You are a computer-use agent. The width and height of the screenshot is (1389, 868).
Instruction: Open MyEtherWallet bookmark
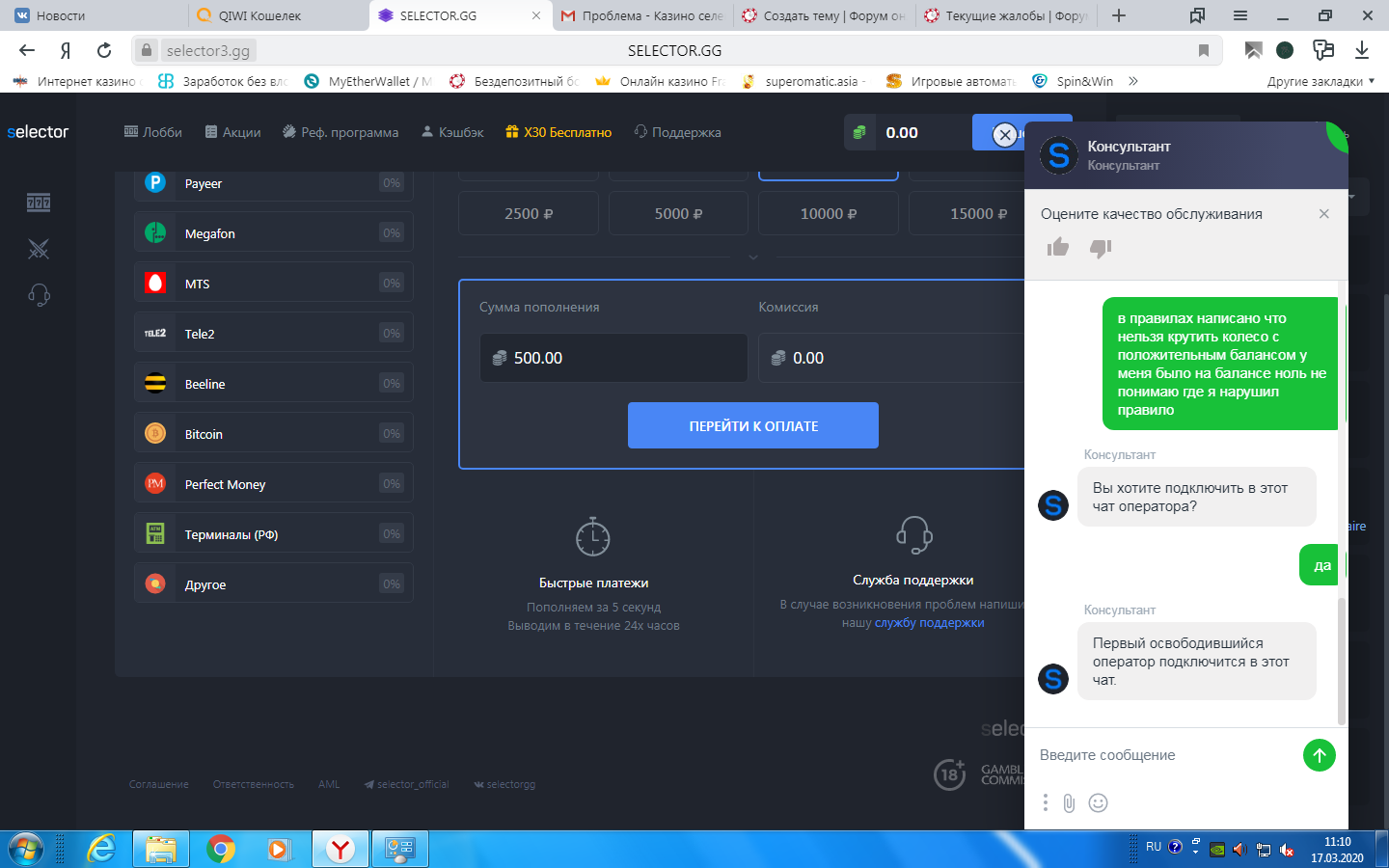point(368,81)
